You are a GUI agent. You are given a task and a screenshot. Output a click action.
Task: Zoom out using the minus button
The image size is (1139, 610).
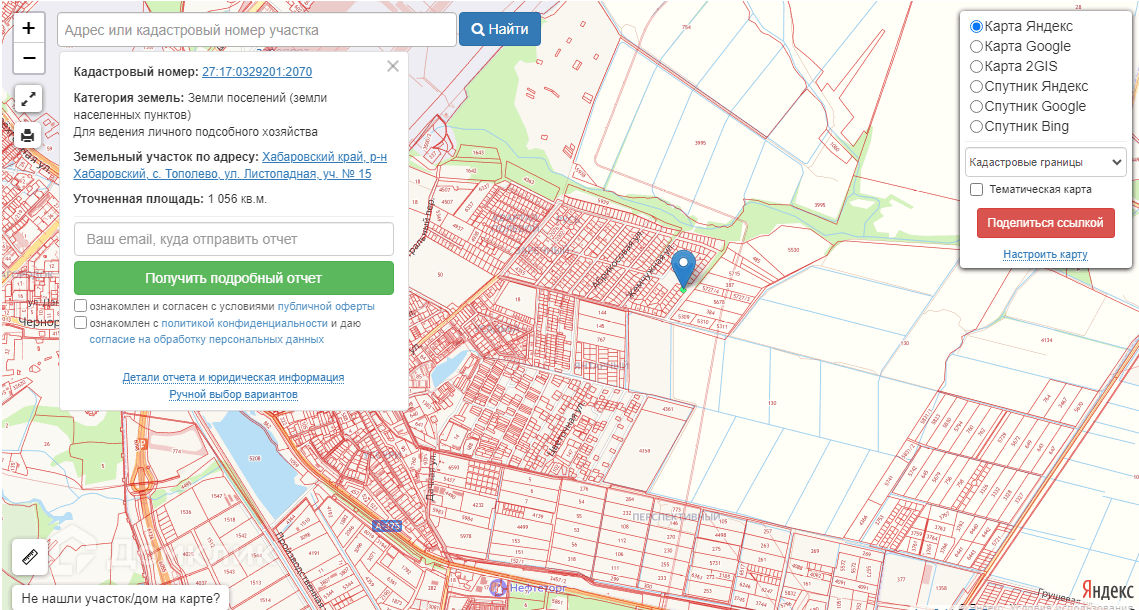point(29,58)
